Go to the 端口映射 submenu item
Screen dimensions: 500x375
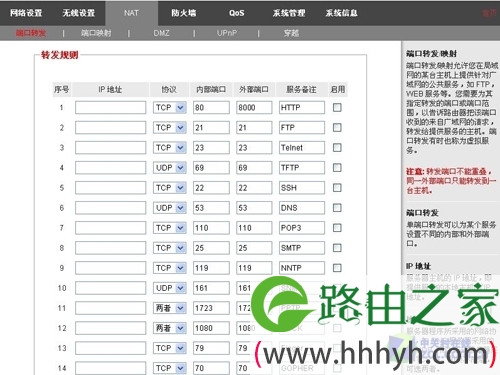tap(96, 33)
